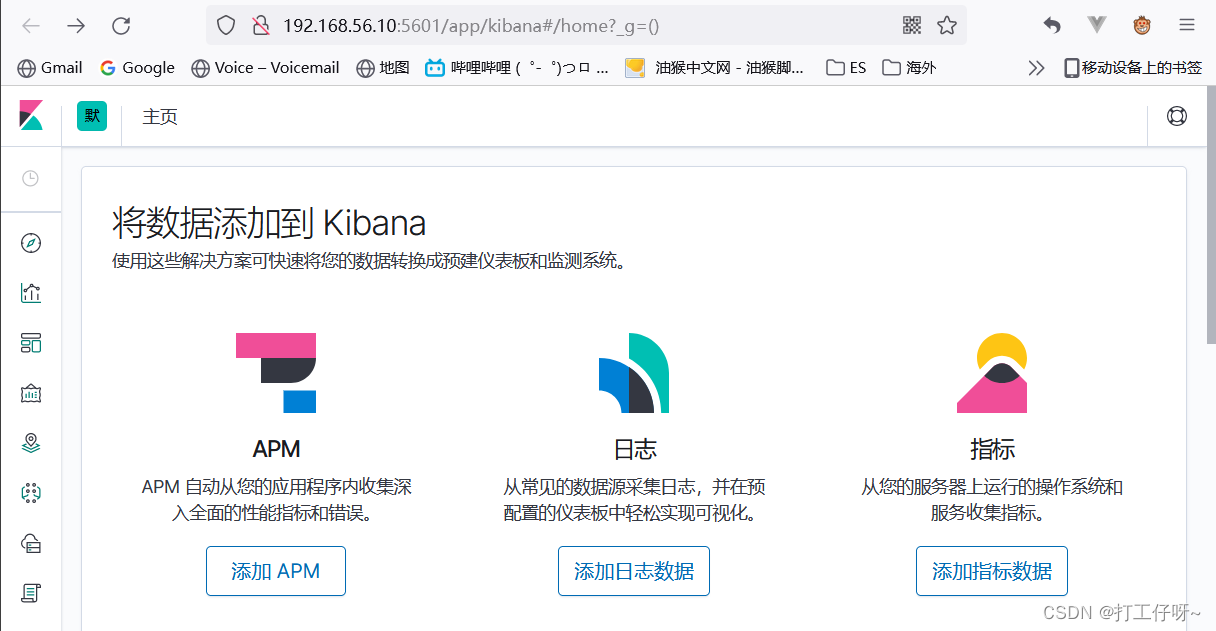The height and width of the screenshot is (631, 1216).
Task: Go back with the browser back arrow
Action: (32, 26)
